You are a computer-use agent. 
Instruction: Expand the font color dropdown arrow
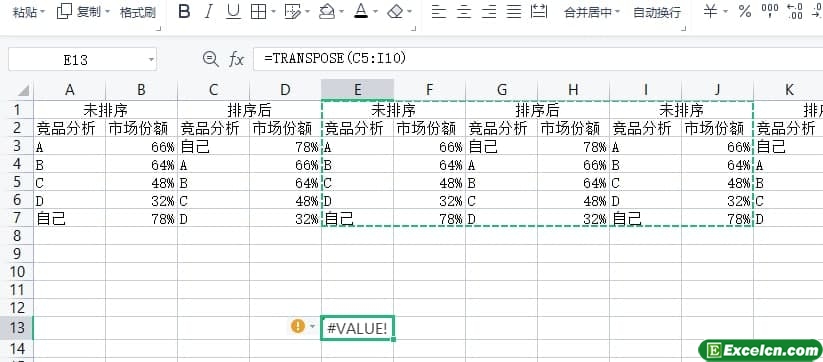(x=375, y=12)
